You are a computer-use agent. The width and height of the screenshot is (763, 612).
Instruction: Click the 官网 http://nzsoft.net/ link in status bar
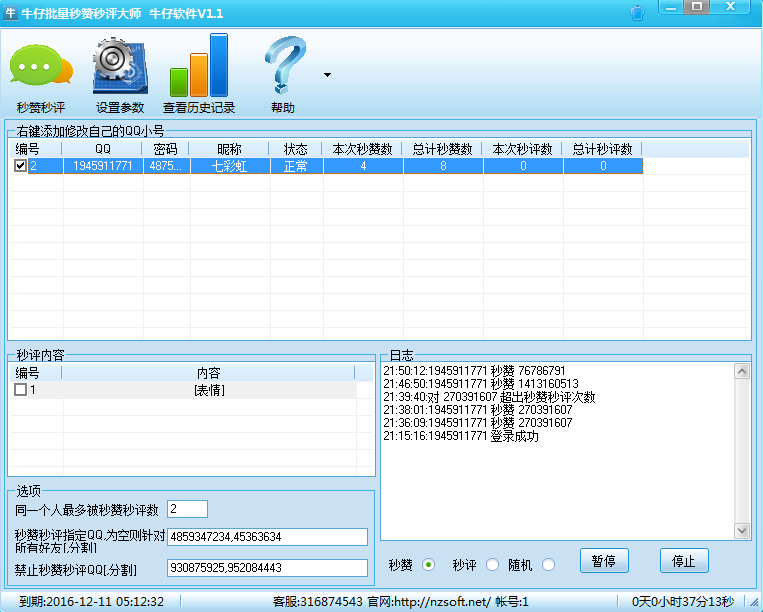click(x=429, y=602)
